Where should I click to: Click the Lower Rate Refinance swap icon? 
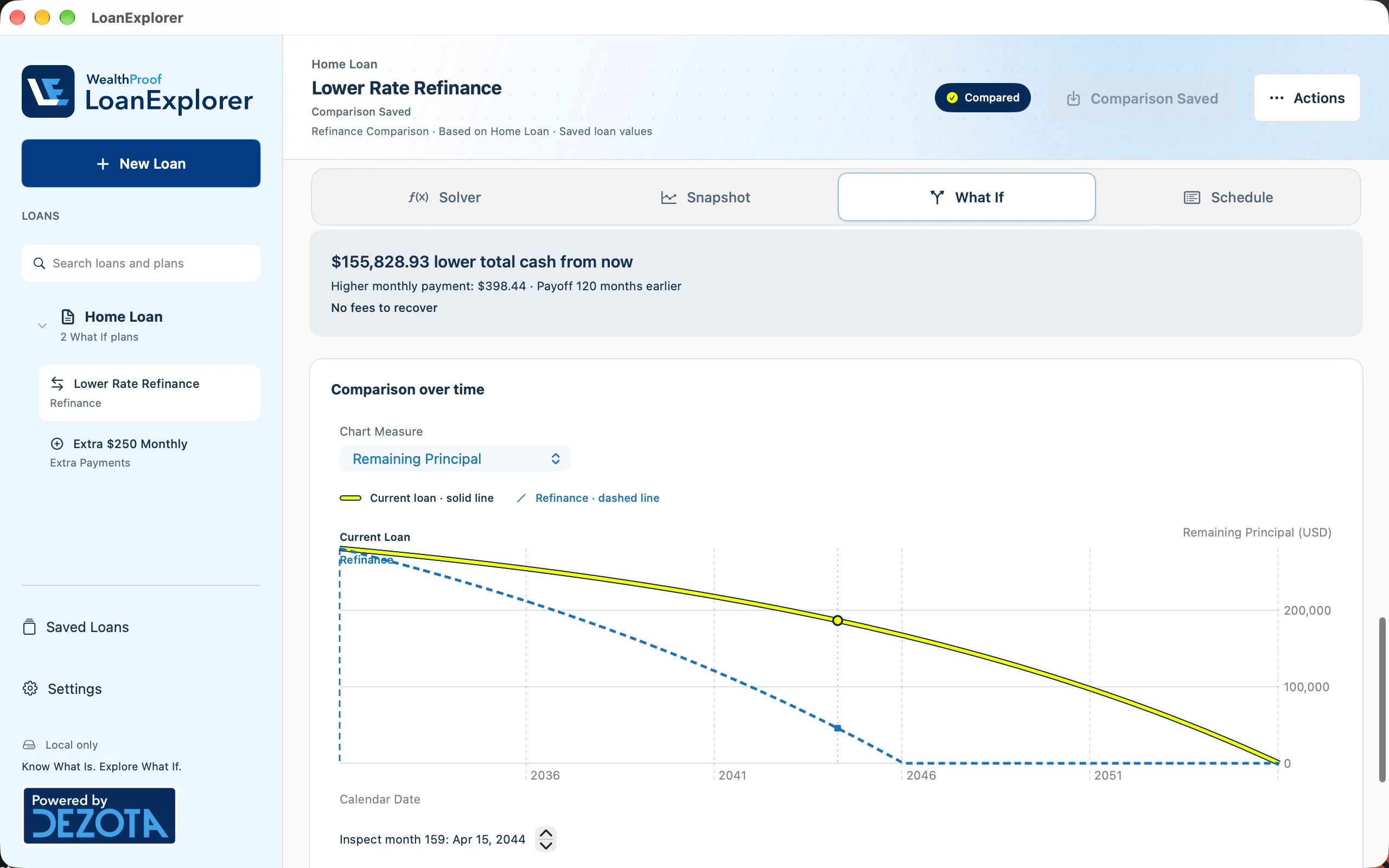point(58,384)
